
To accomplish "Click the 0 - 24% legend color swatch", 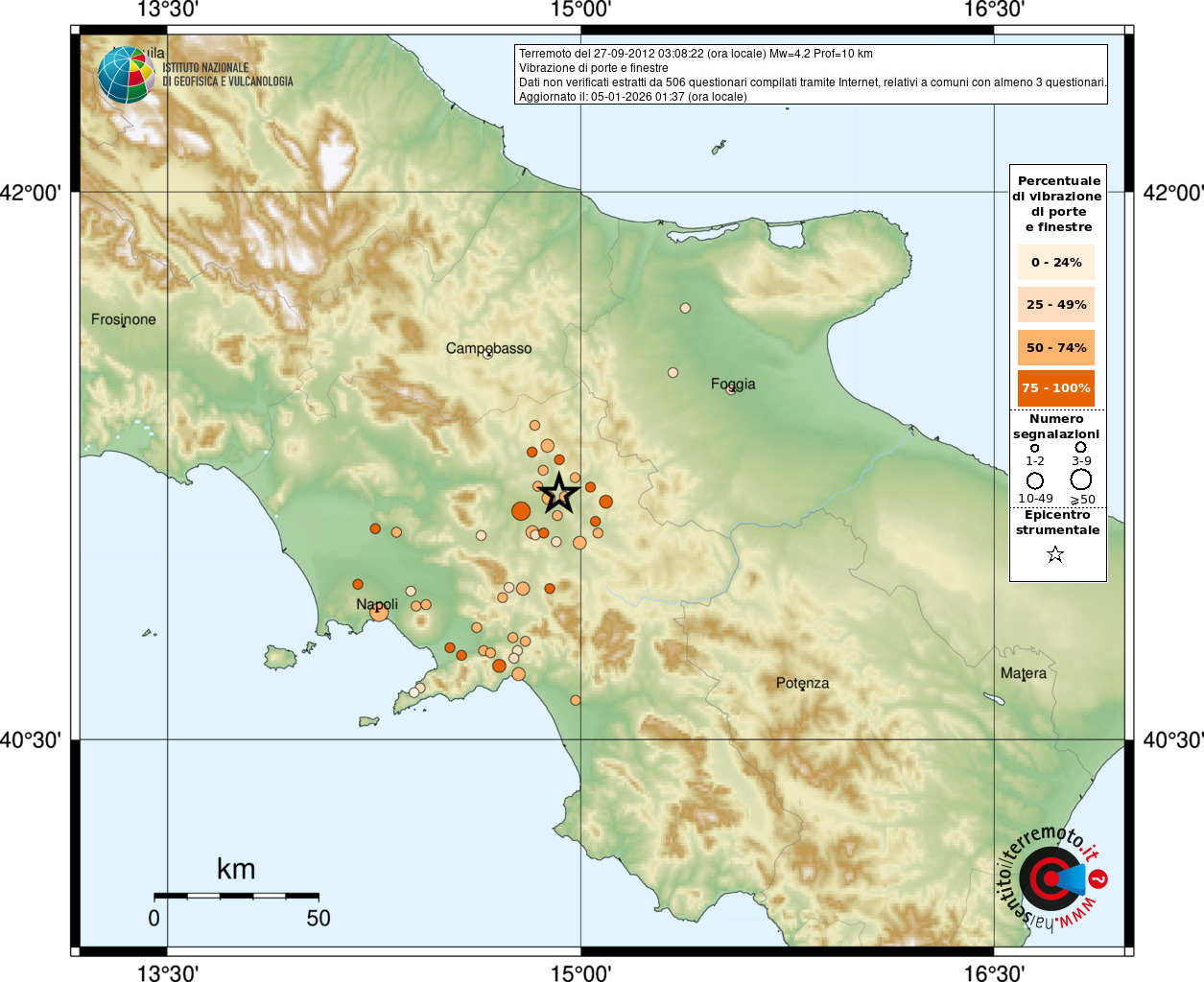I will pos(1056,262).
